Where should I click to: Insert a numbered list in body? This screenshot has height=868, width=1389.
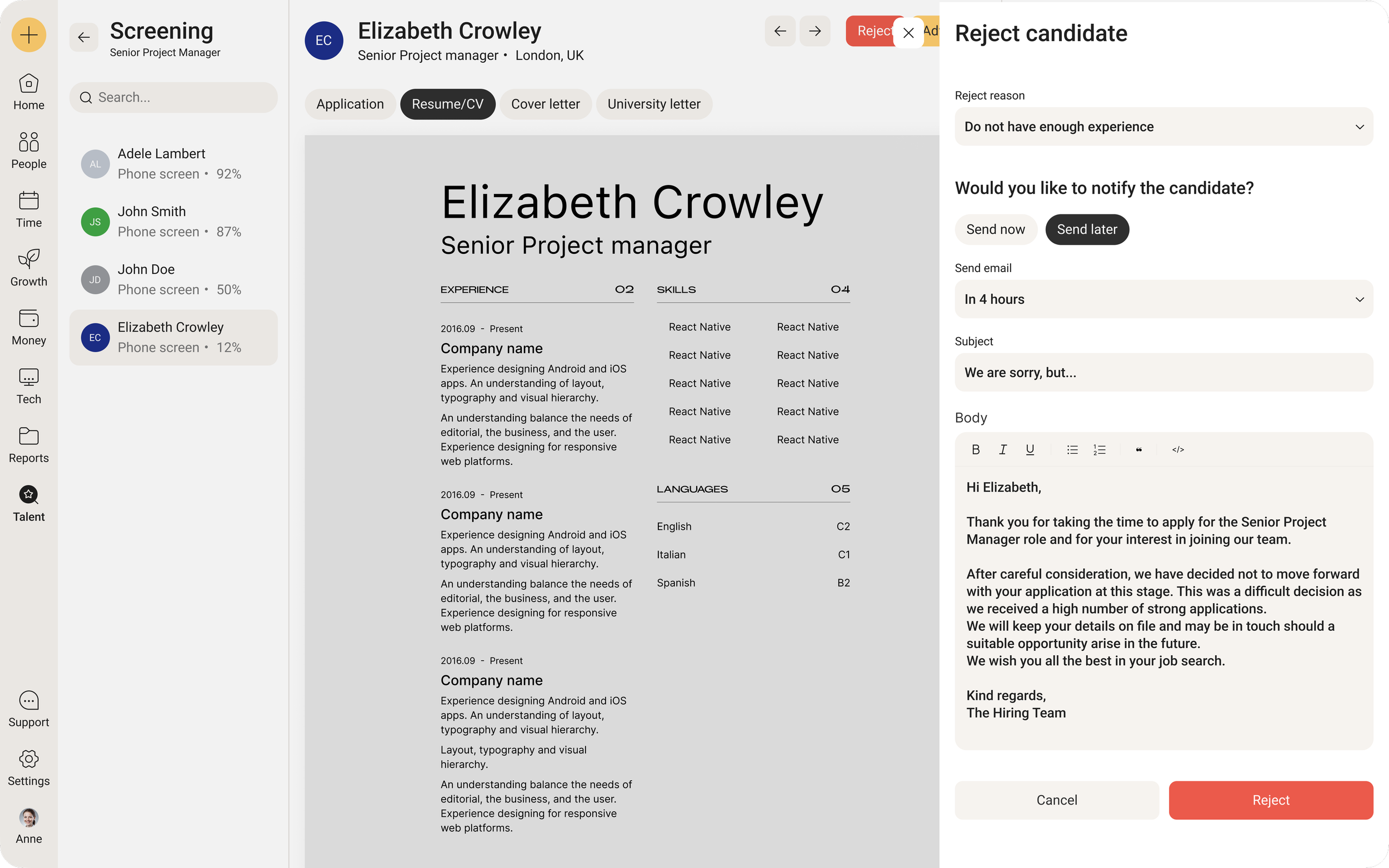pyautogui.click(x=1099, y=449)
